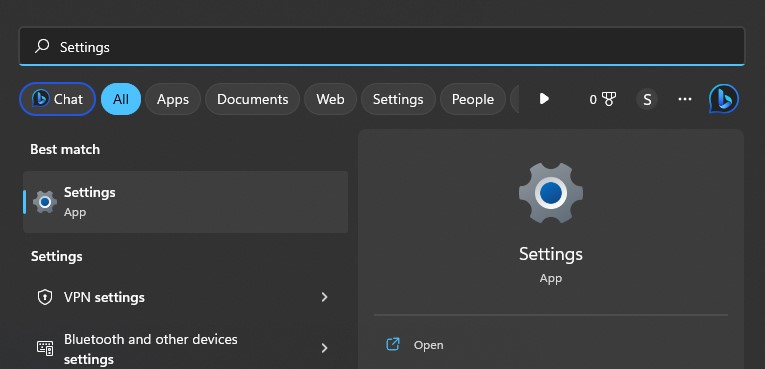Viewport: 765px width, 369px height.
Task: Click the large Settings gear icon
Action: click(x=551, y=193)
